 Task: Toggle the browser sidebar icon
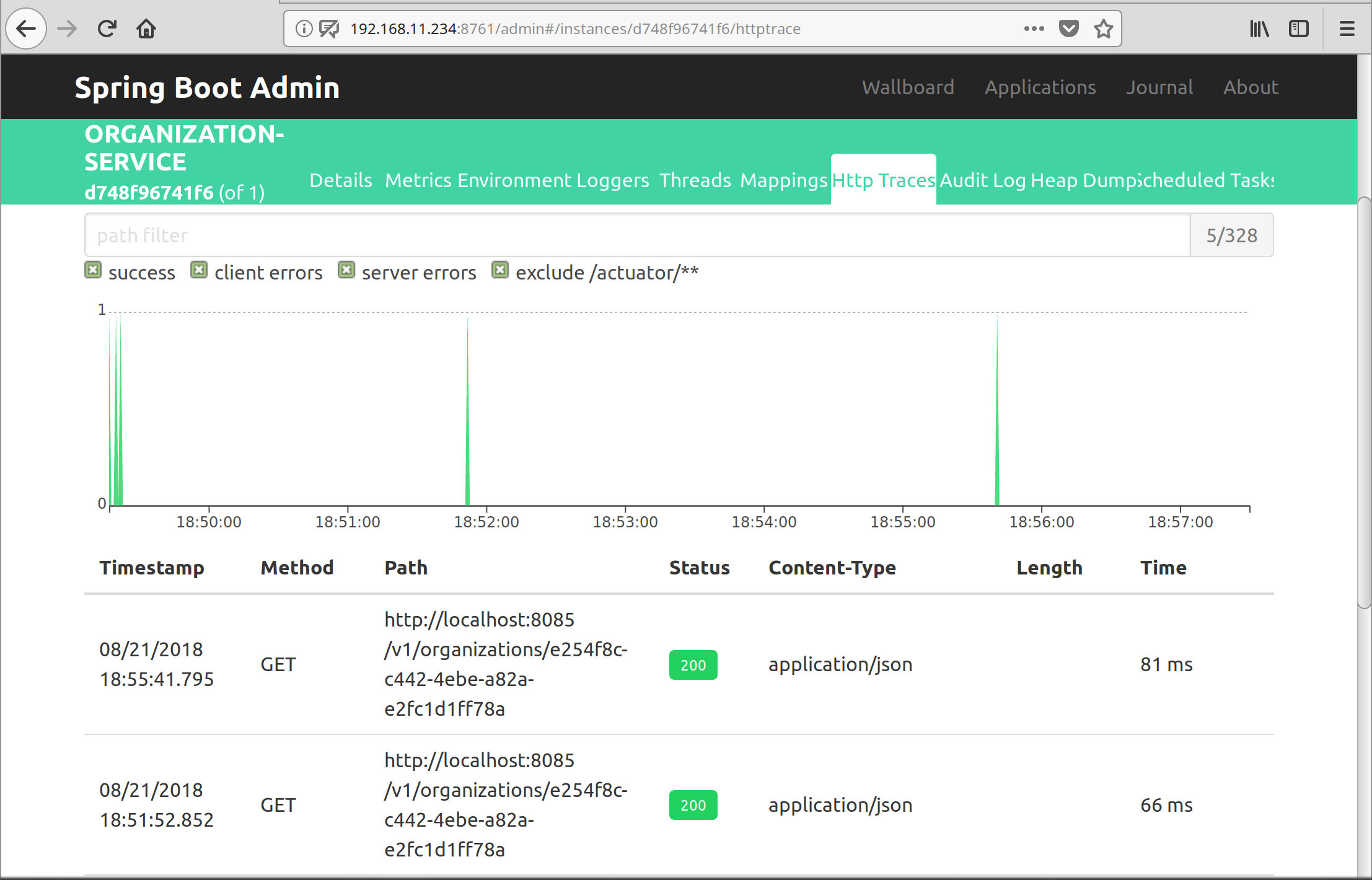pos(1299,29)
